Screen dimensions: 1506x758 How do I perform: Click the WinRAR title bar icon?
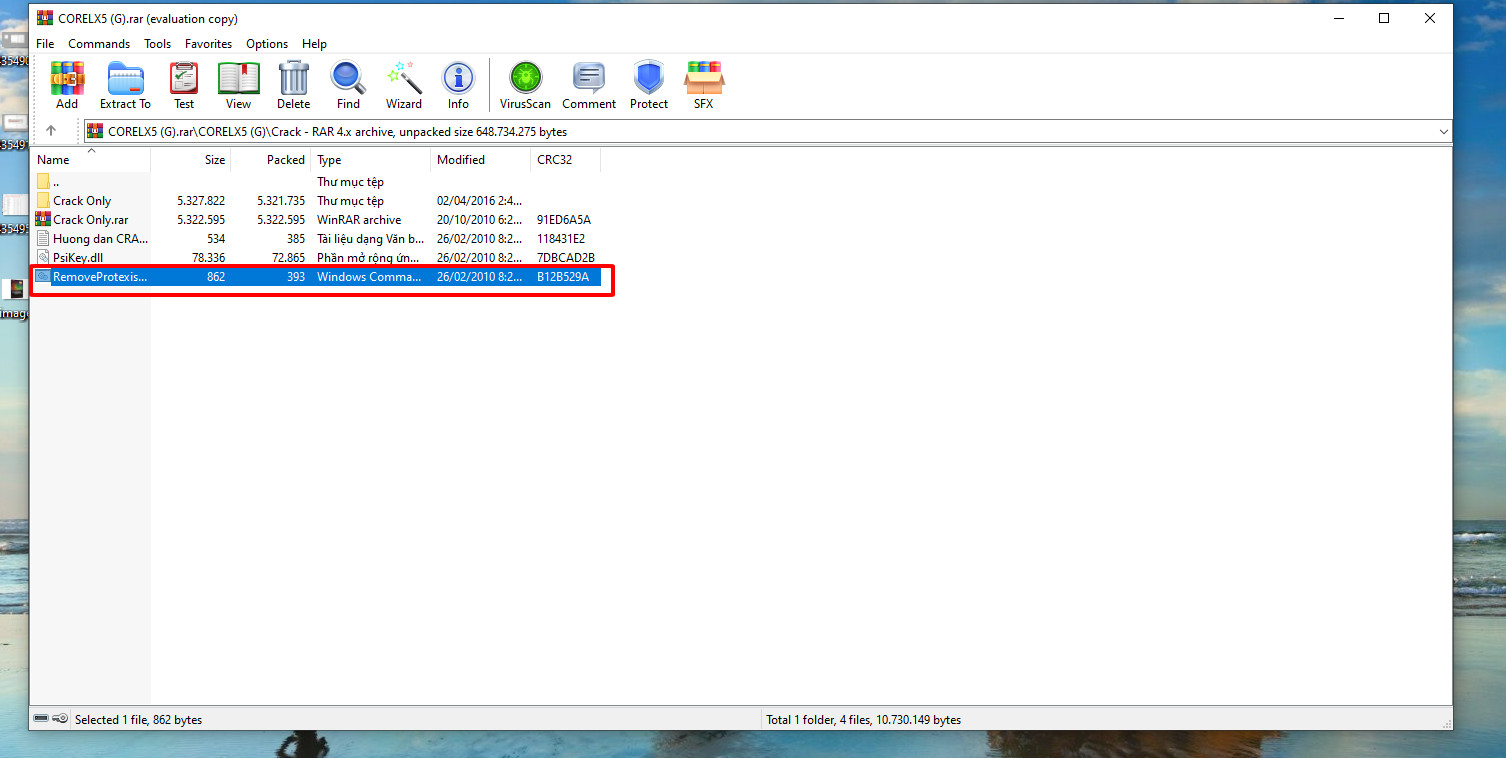tap(45, 18)
